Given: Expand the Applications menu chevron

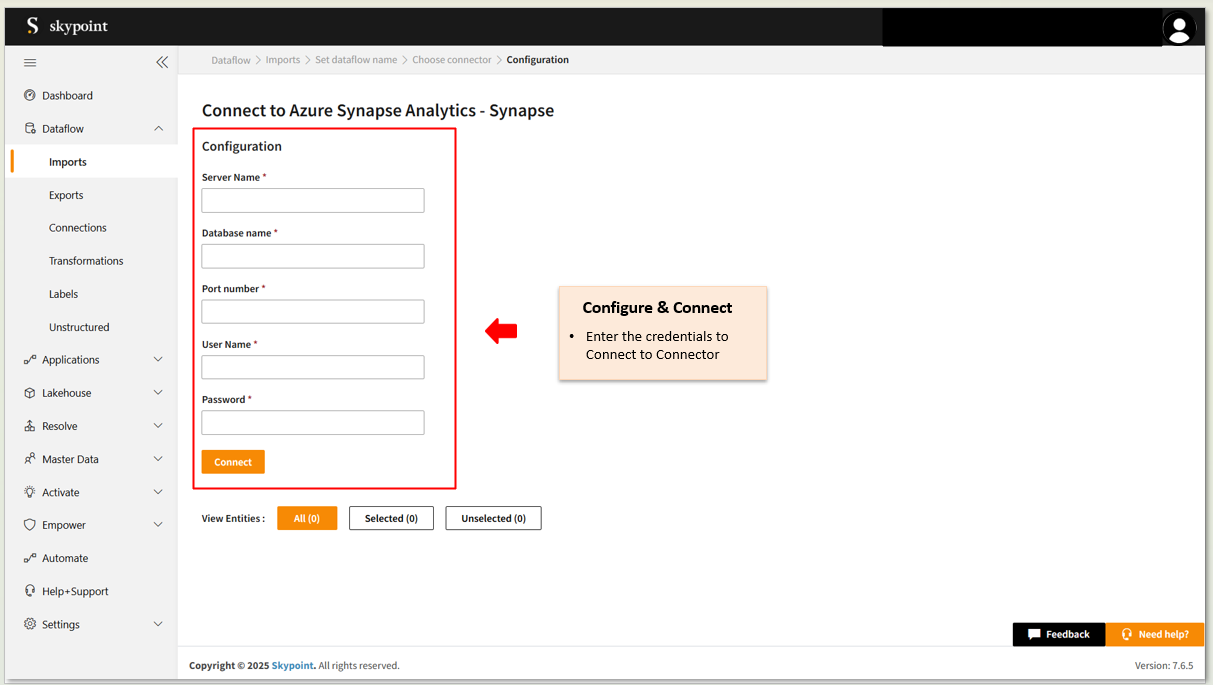Looking at the screenshot, I should pyautogui.click(x=158, y=360).
